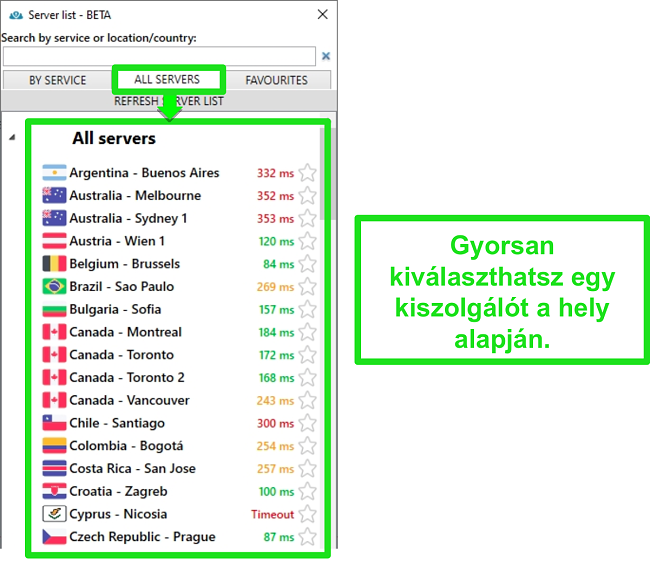Click the Austria flag icon
Screen dimensions: 650x568
click(x=54, y=241)
